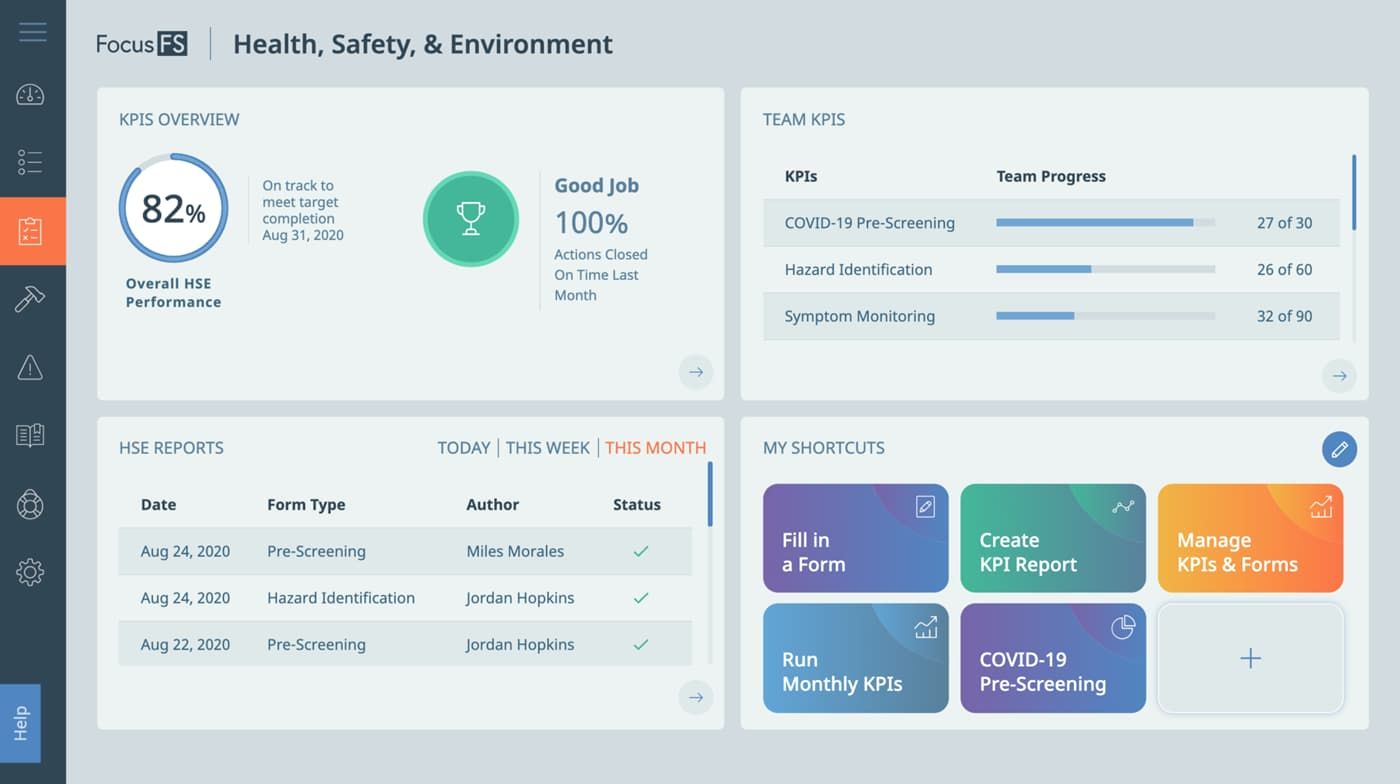Screen dimensions: 1400x784
Task: Expand KPIS Overview with its arrow button
Action: click(695, 371)
